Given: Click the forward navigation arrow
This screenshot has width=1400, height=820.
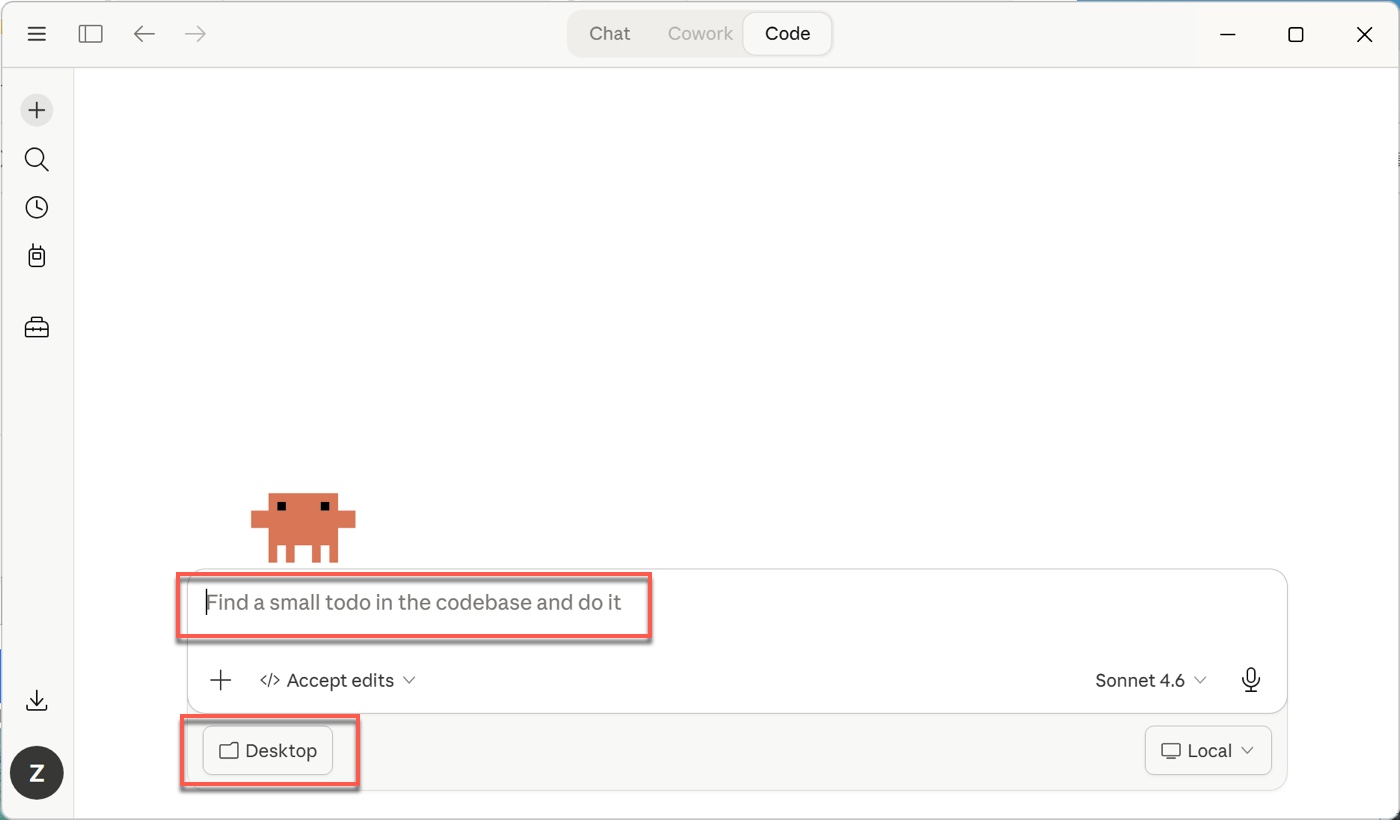Looking at the screenshot, I should (x=196, y=34).
